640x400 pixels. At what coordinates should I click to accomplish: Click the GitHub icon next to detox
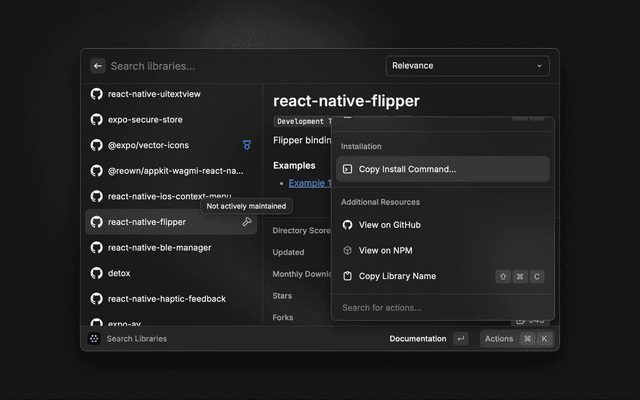[97, 273]
